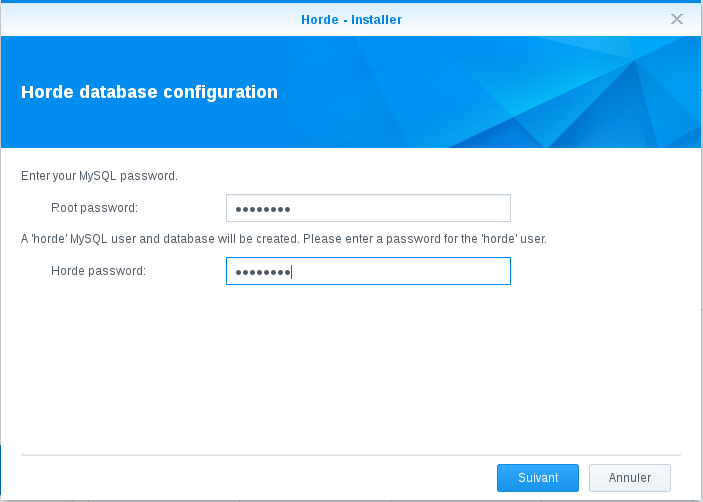Click the masked dots in Root password

tap(262, 209)
